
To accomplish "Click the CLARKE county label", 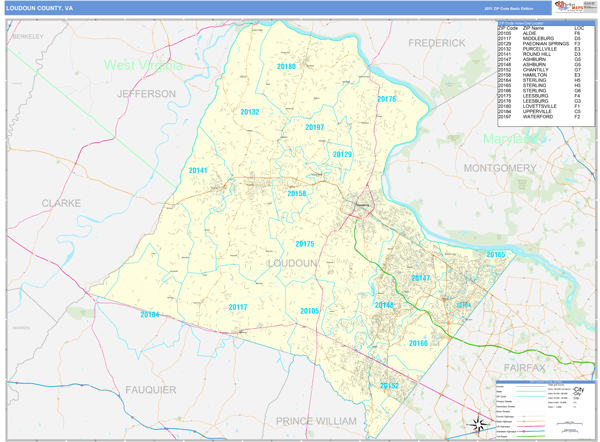I will click(61, 203).
